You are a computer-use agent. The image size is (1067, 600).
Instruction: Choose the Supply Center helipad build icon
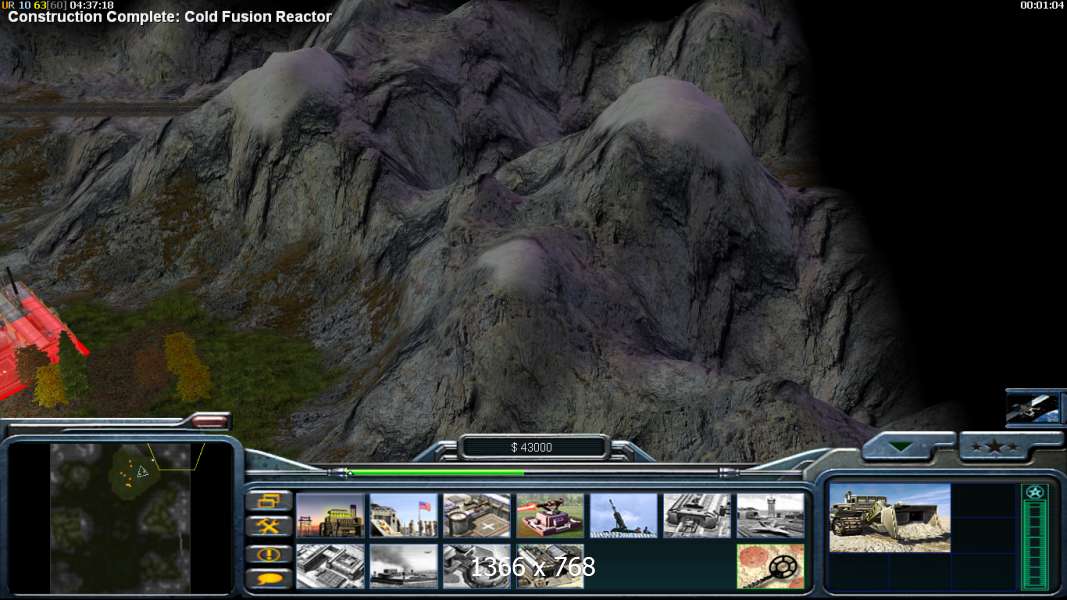coord(477,515)
